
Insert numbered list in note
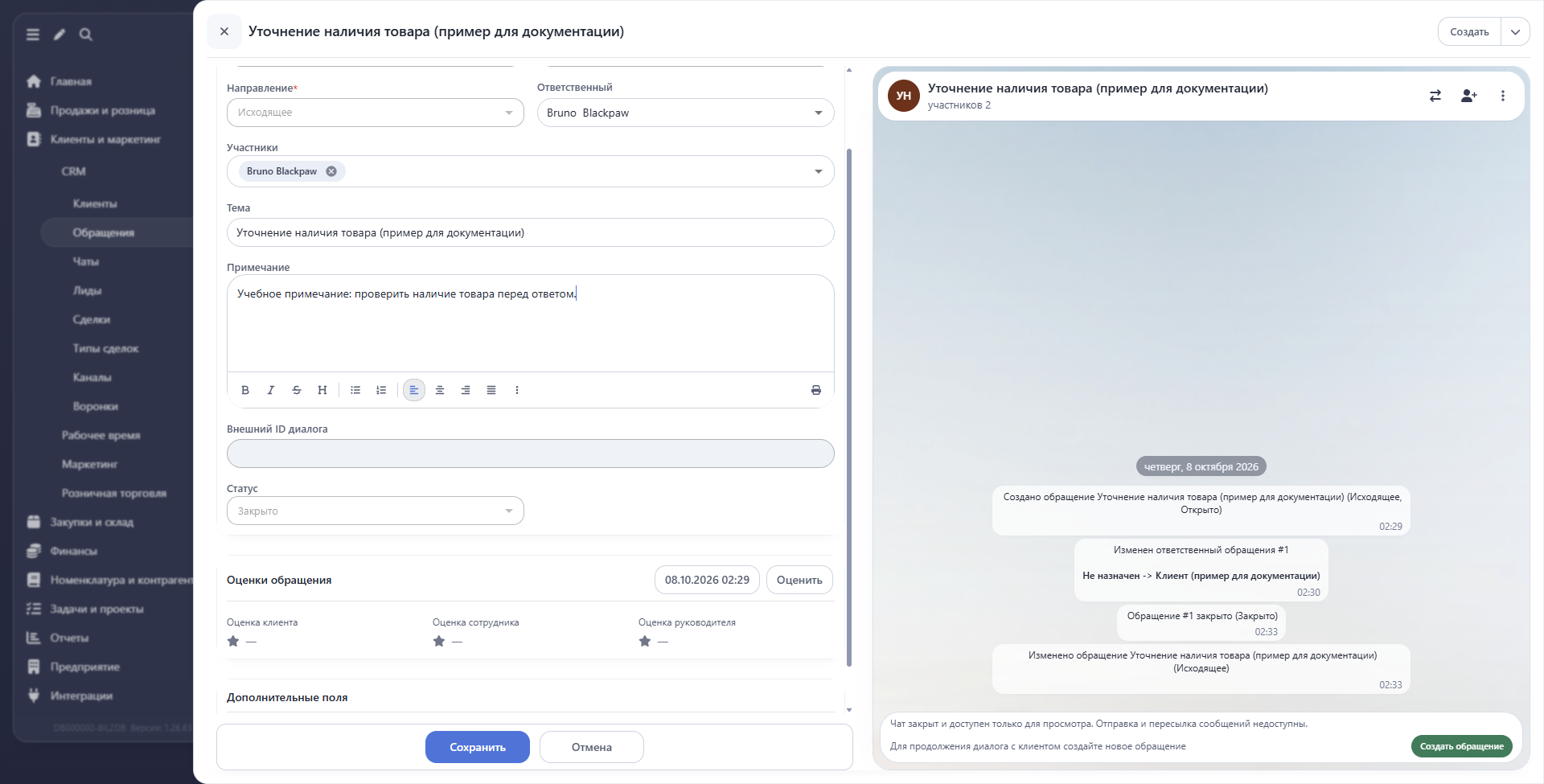(x=381, y=390)
